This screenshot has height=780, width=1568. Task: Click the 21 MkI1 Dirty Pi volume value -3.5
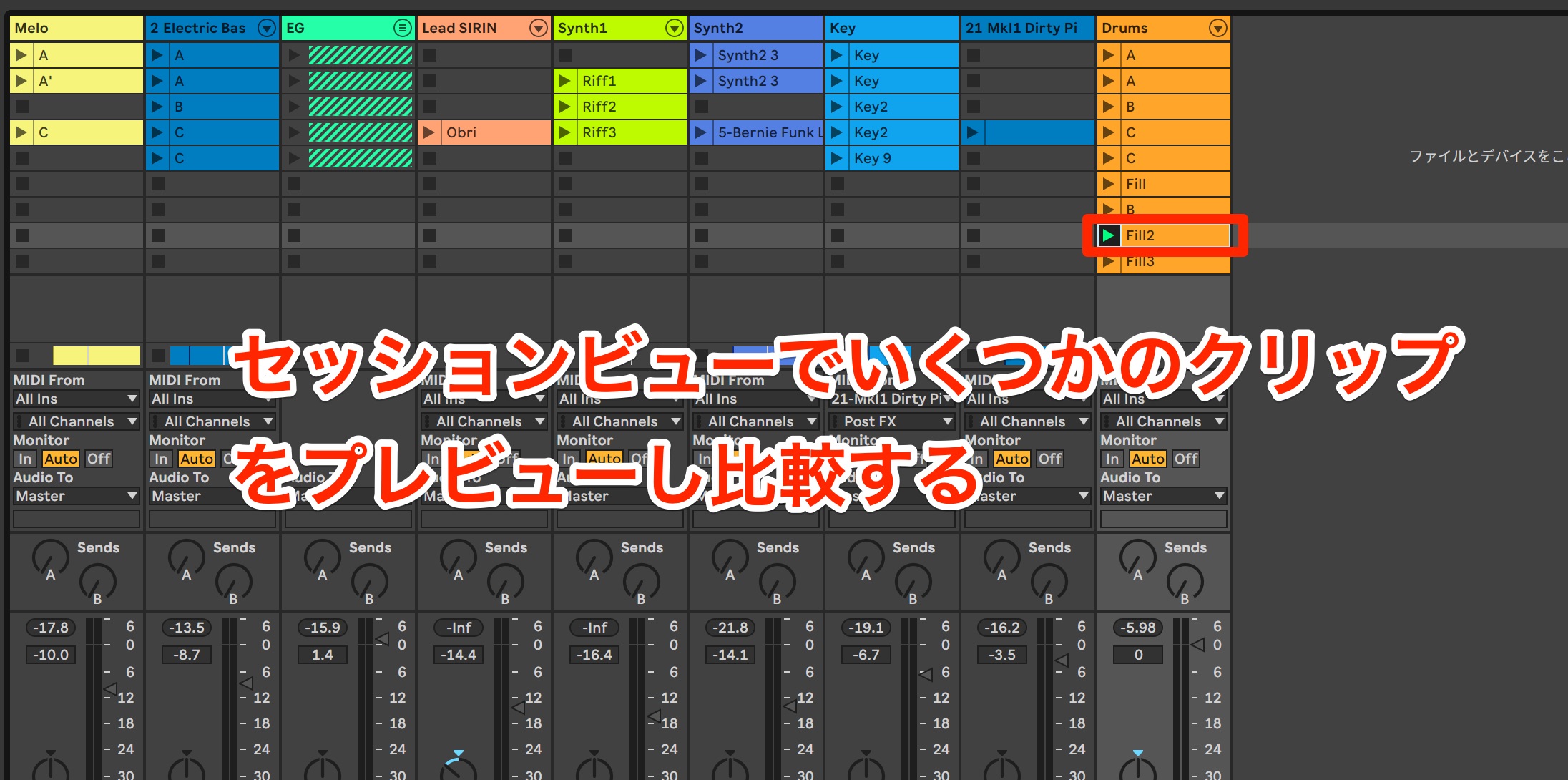[x=1002, y=655]
